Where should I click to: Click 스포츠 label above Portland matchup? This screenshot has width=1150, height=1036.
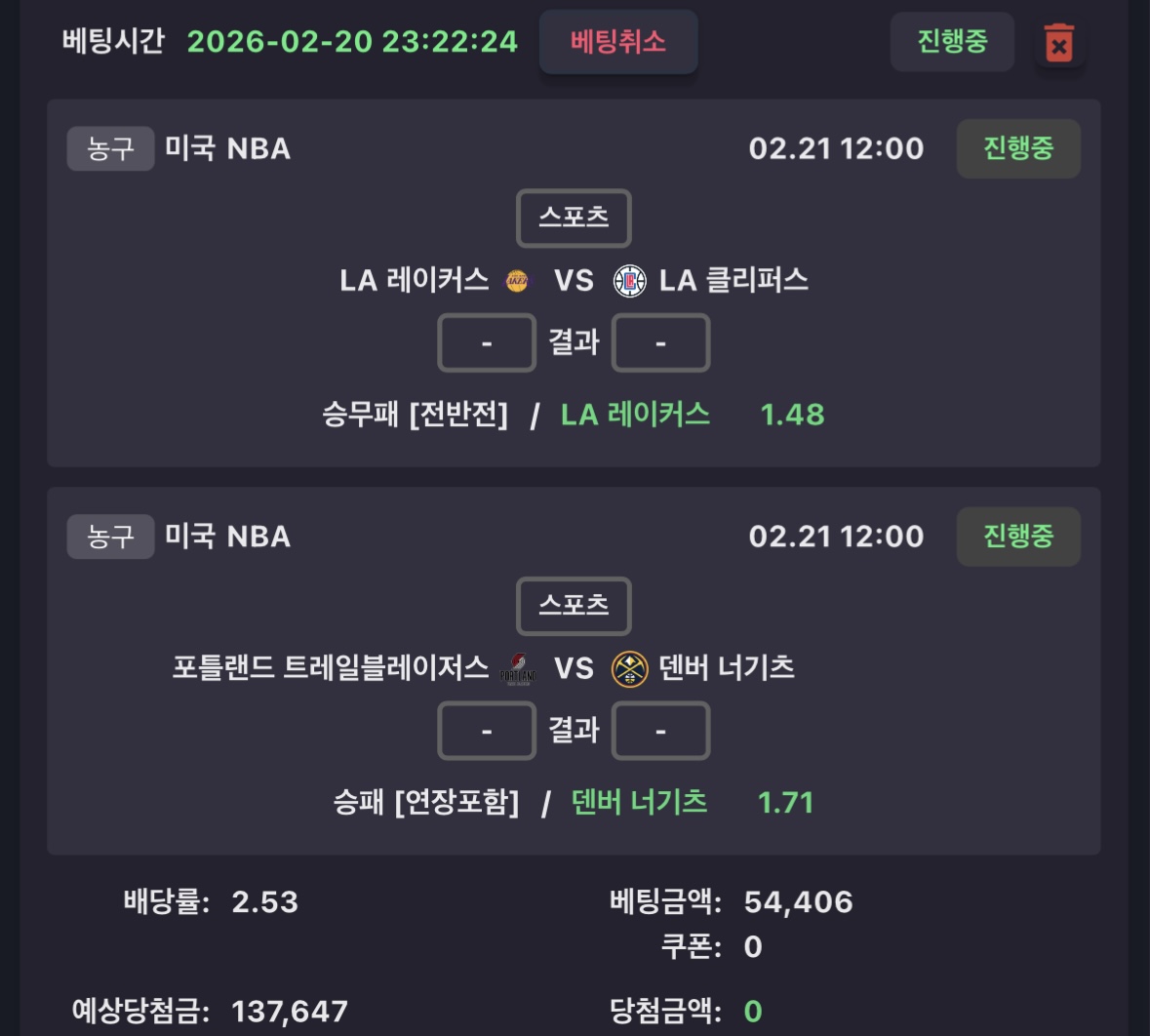574,606
